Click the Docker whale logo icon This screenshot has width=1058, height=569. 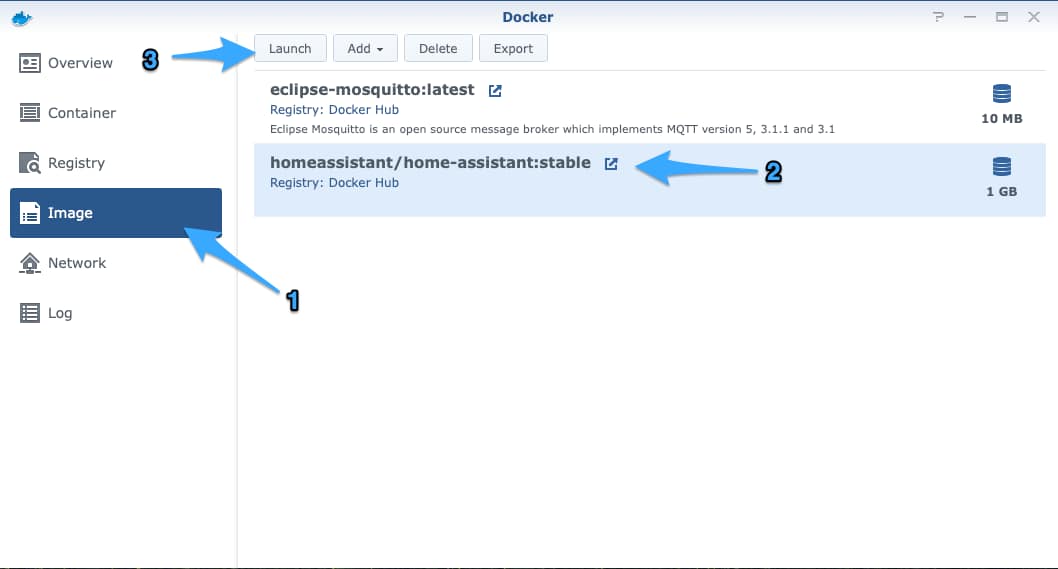[22, 17]
